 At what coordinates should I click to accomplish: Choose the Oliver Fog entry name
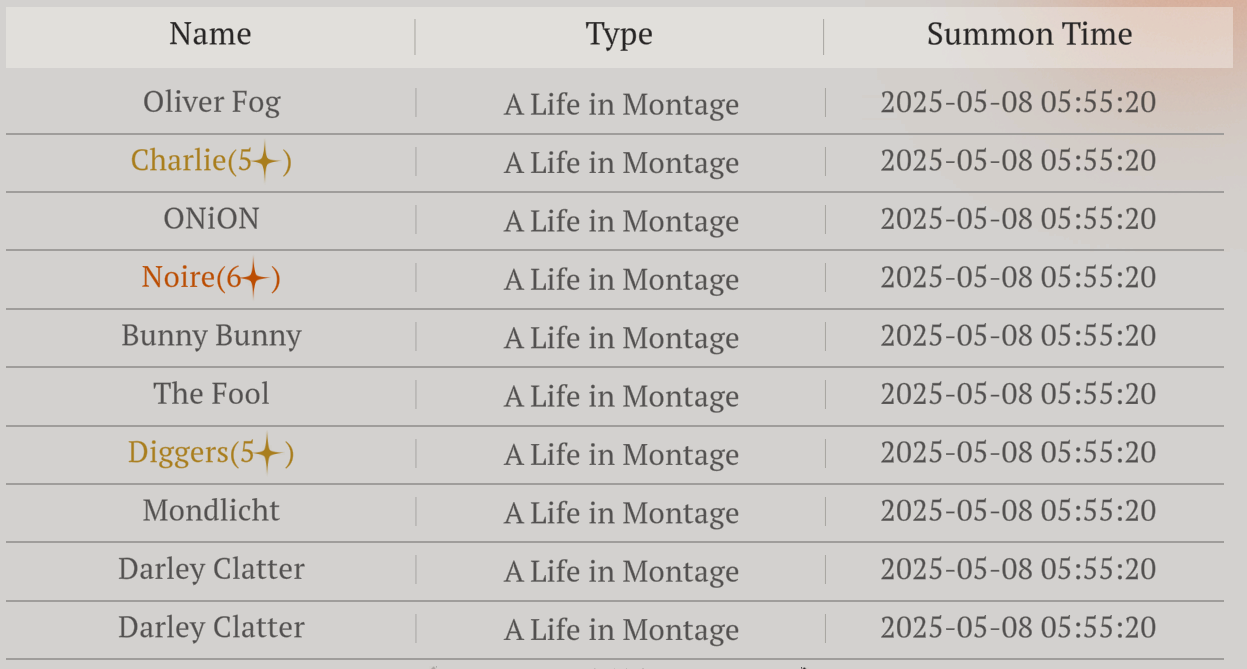click(x=211, y=103)
